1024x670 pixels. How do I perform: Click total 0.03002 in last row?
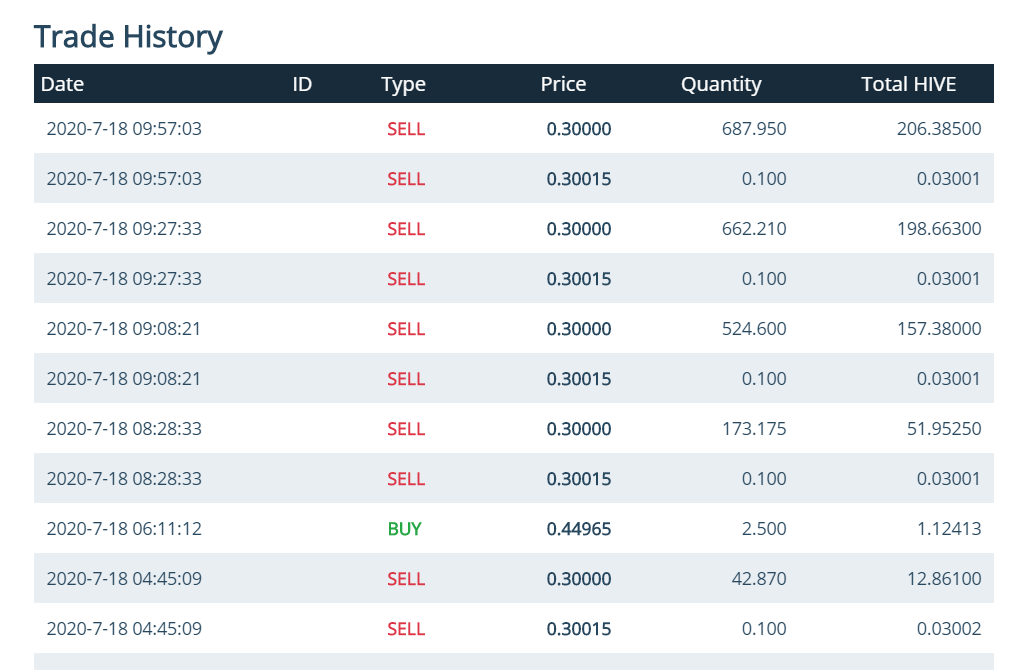click(x=948, y=629)
